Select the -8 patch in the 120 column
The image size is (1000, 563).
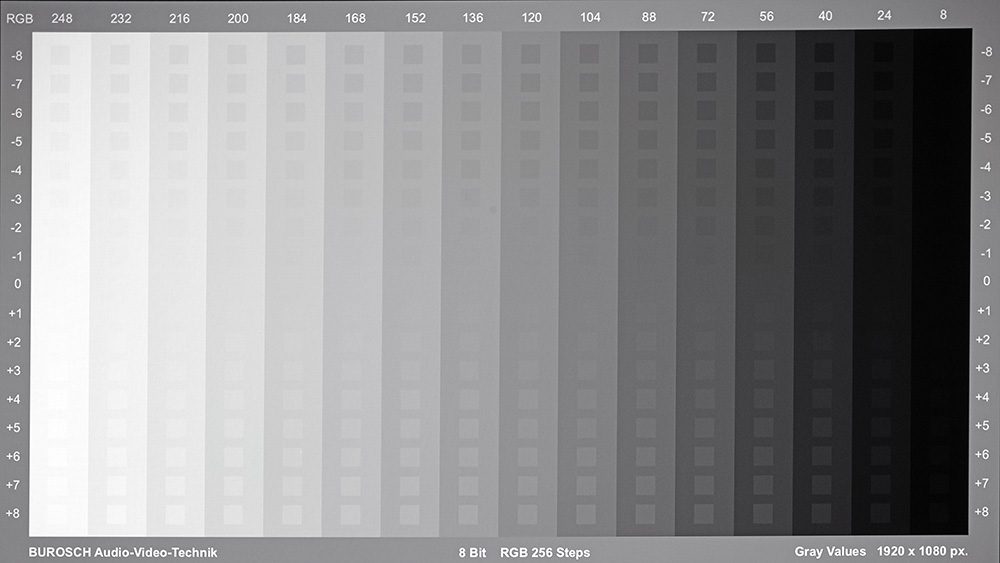[530, 54]
